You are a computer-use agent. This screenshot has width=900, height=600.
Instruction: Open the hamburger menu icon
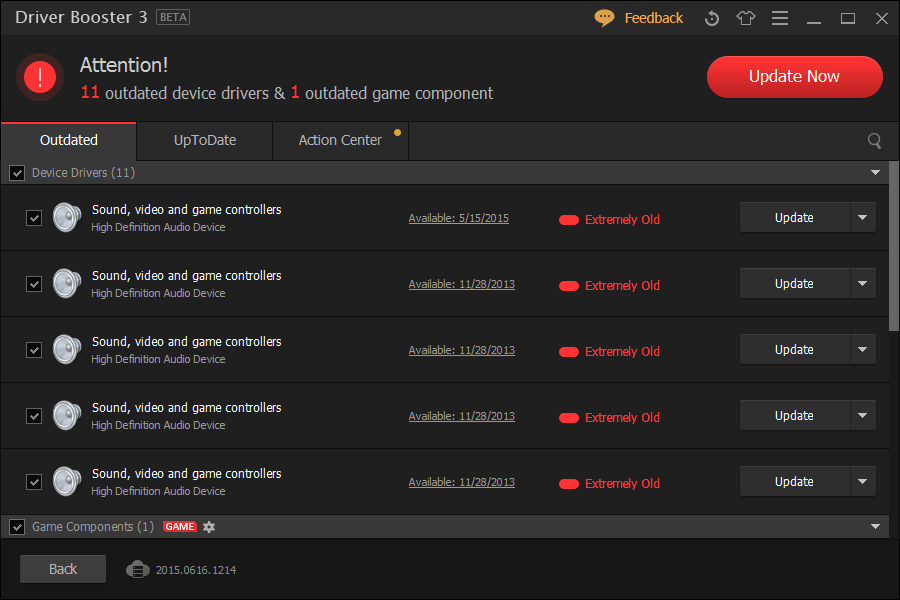pyautogui.click(x=780, y=18)
